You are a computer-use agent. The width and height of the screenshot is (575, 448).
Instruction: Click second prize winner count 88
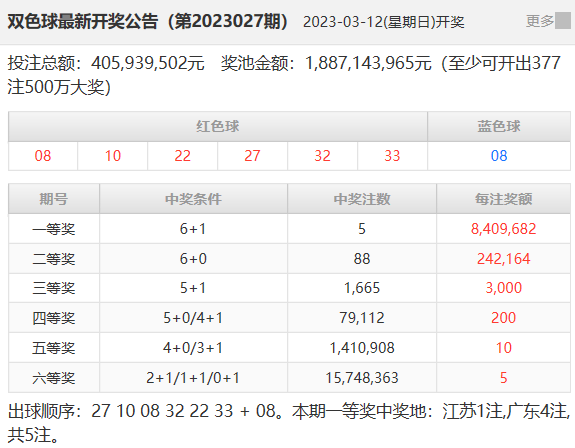pyautogui.click(x=362, y=259)
